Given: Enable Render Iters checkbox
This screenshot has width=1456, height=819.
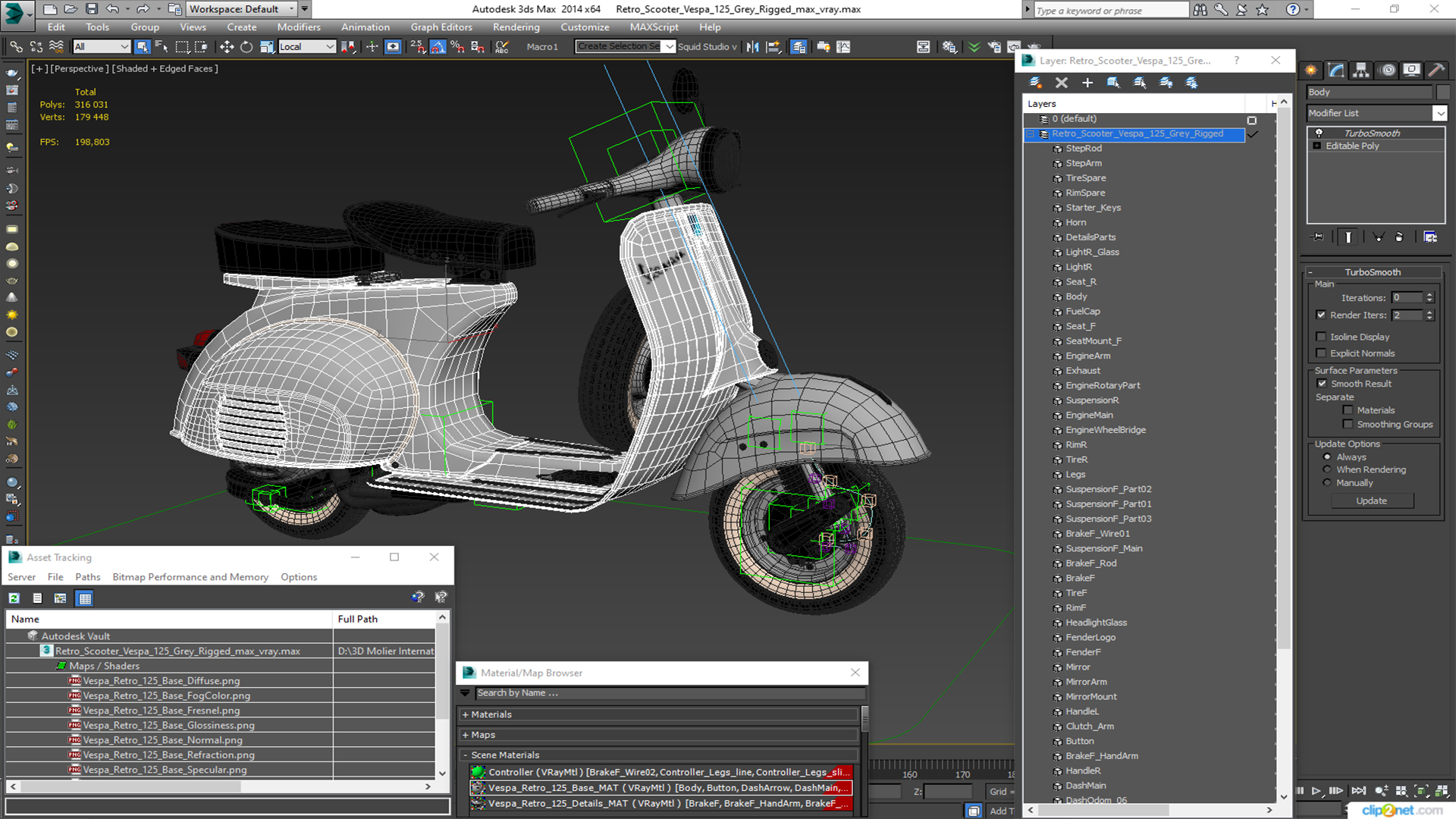Looking at the screenshot, I should pos(1321,315).
